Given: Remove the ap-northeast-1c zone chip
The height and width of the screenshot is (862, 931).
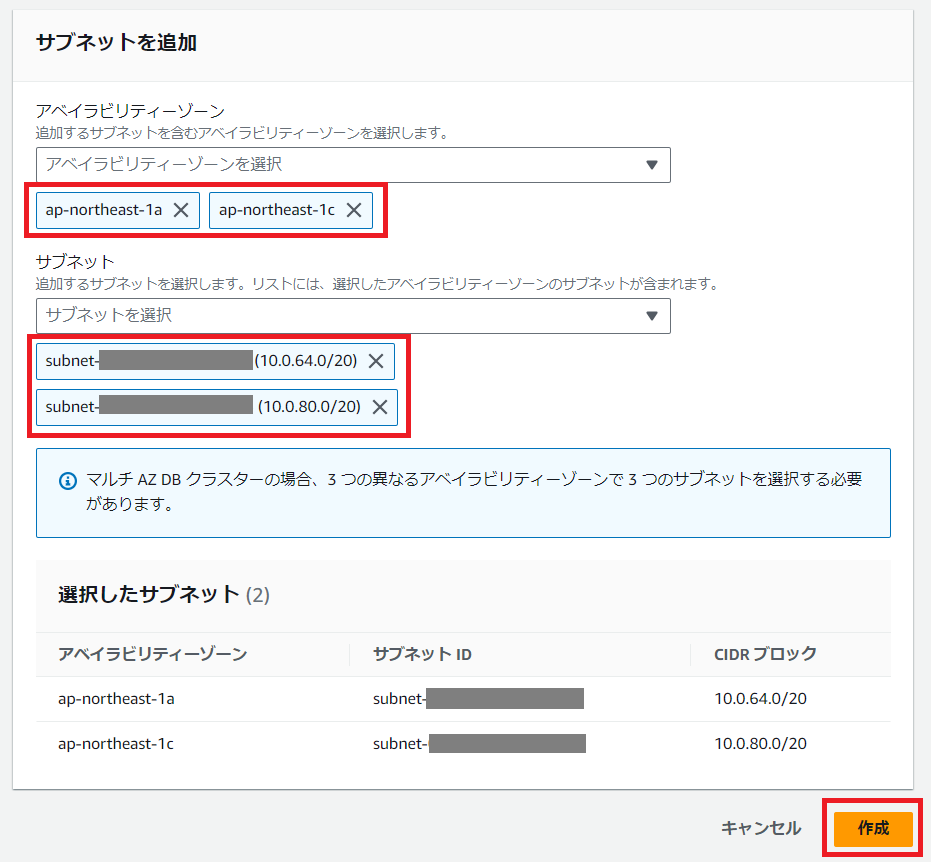Looking at the screenshot, I should (354, 210).
